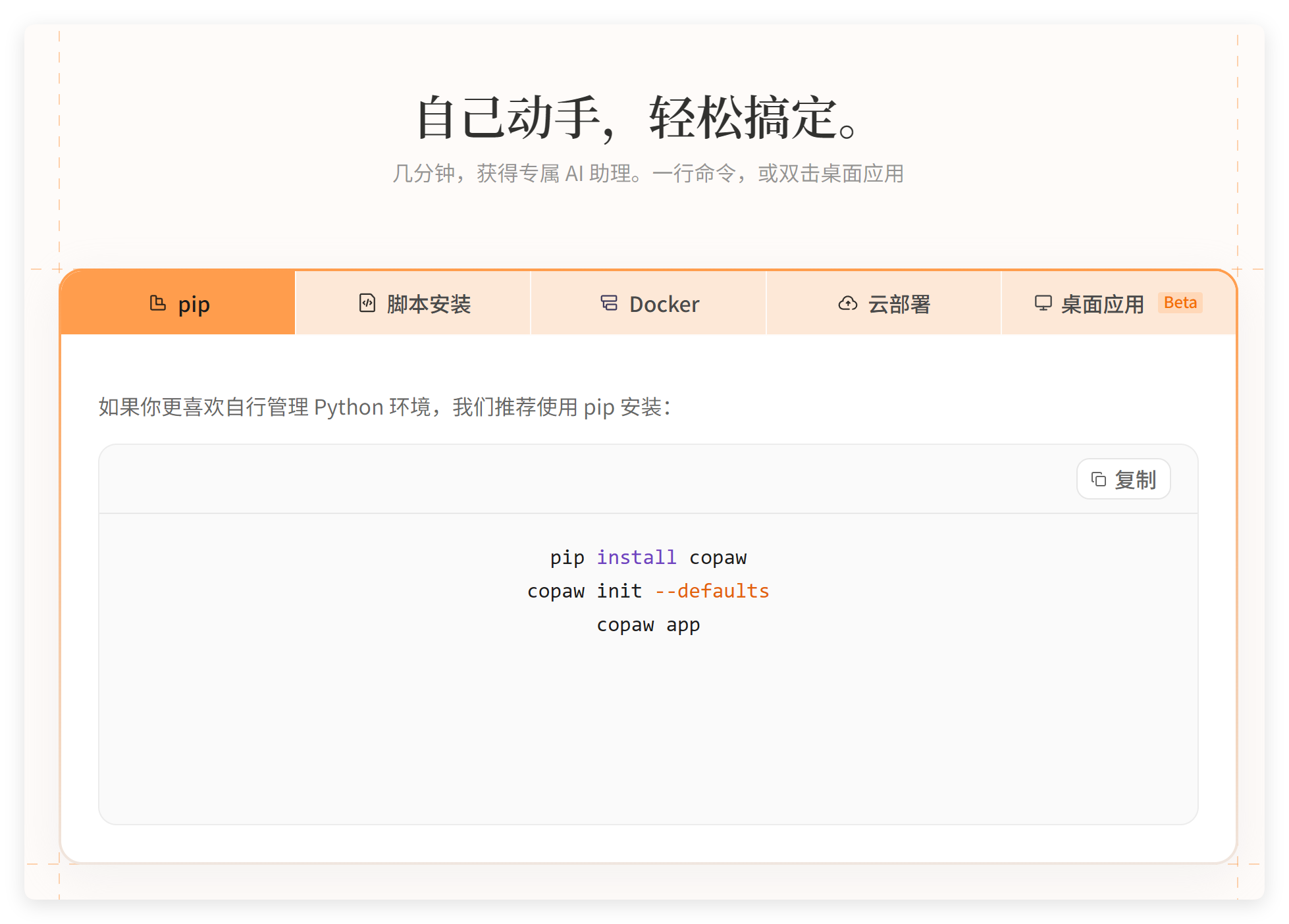
Task: Switch to the pip tab label
Action: coord(194,305)
